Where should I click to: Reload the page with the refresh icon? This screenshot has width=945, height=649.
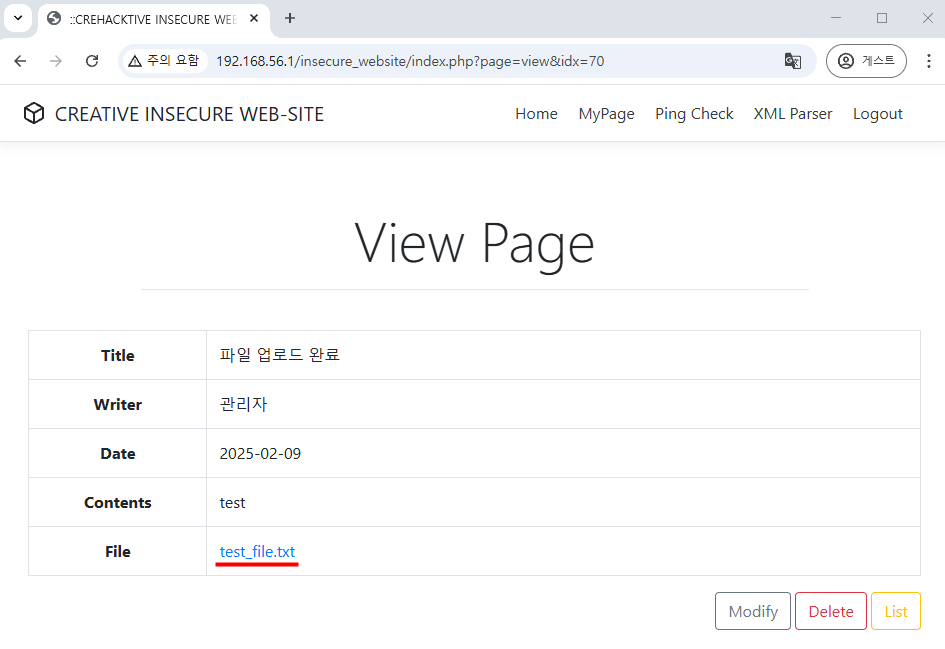click(x=92, y=61)
